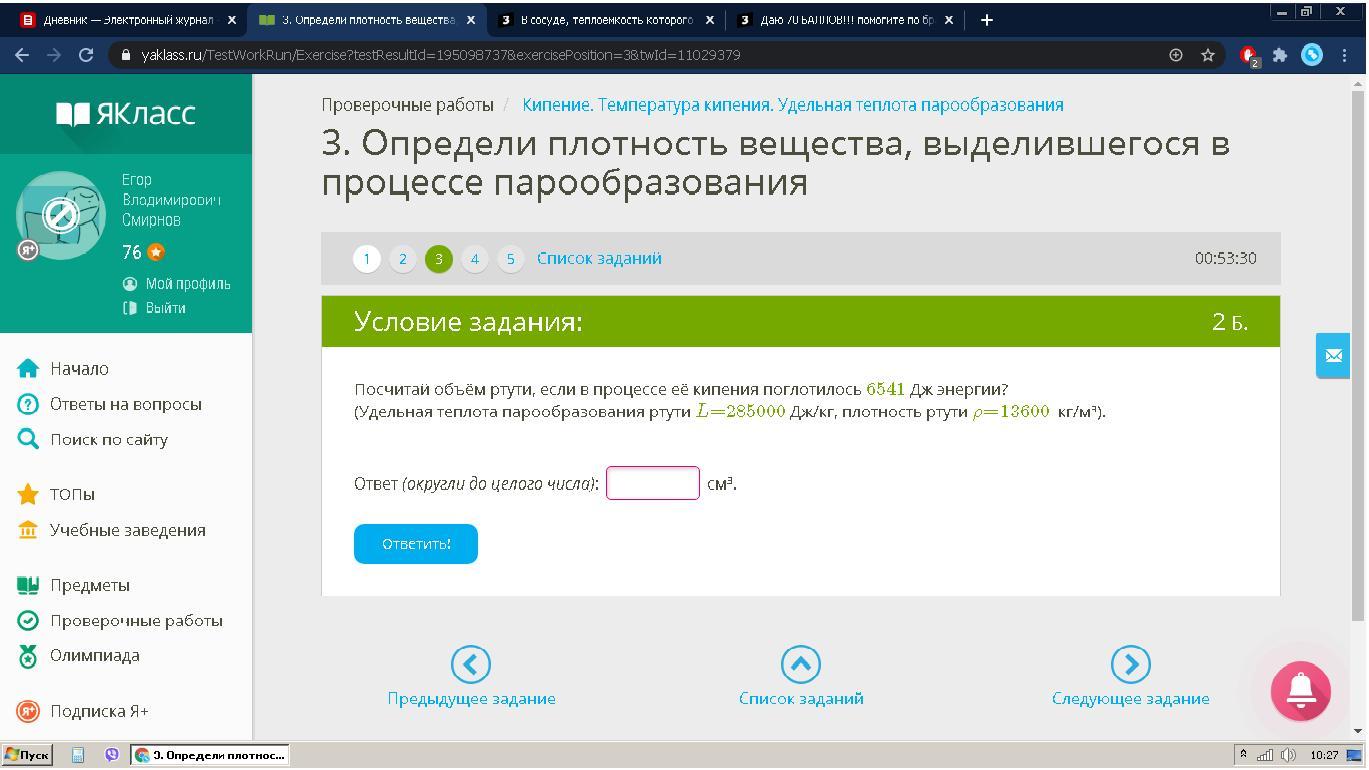
Task: Go to exercise number 1
Action: click(x=367, y=259)
